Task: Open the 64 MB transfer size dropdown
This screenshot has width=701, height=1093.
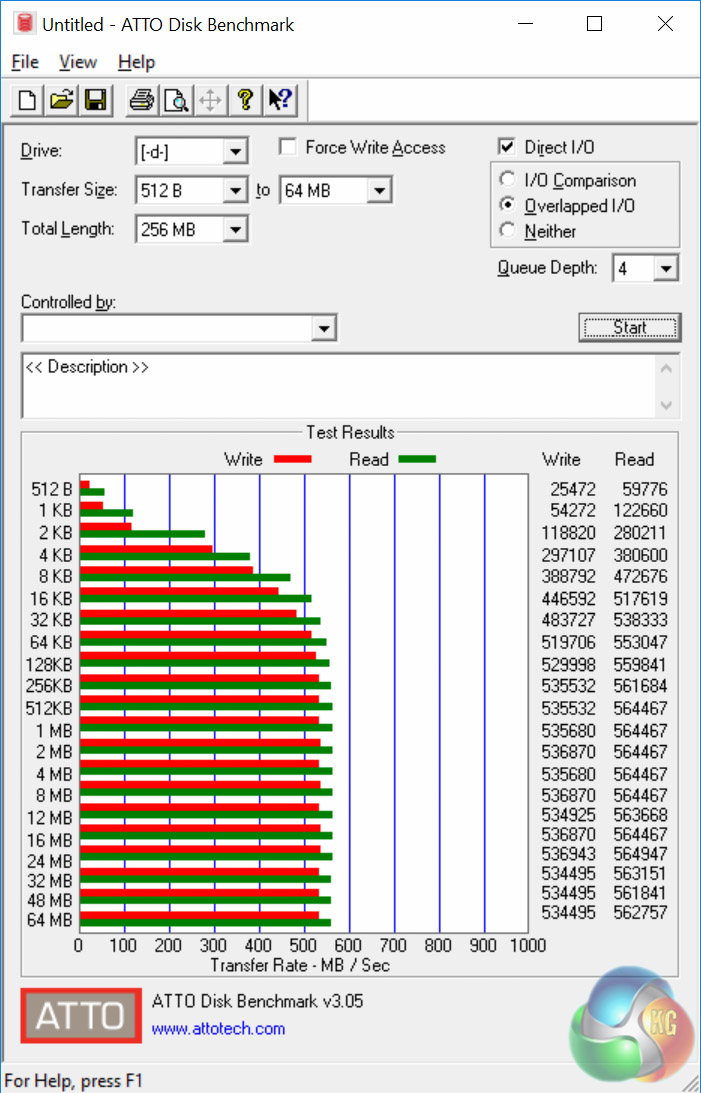Action: [x=379, y=190]
